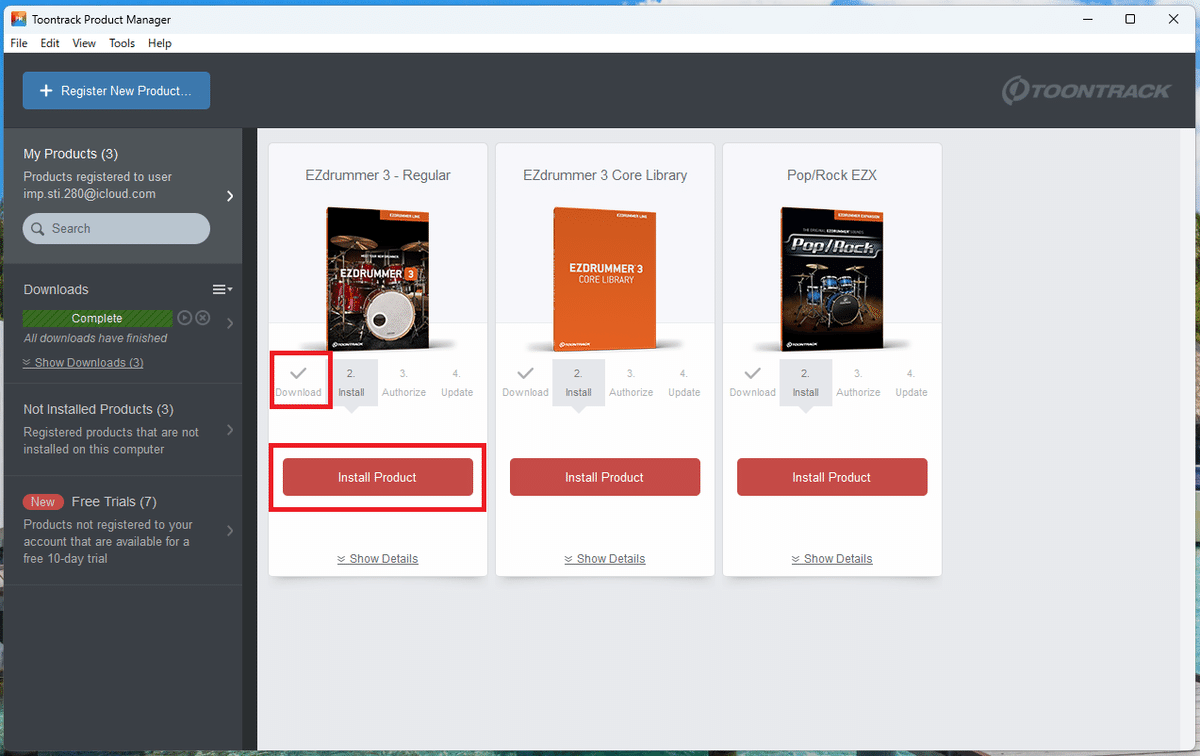This screenshot has width=1200, height=756.
Task: Click the Toontrack Product Manager title bar icon
Action: click(x=18, y=19)
